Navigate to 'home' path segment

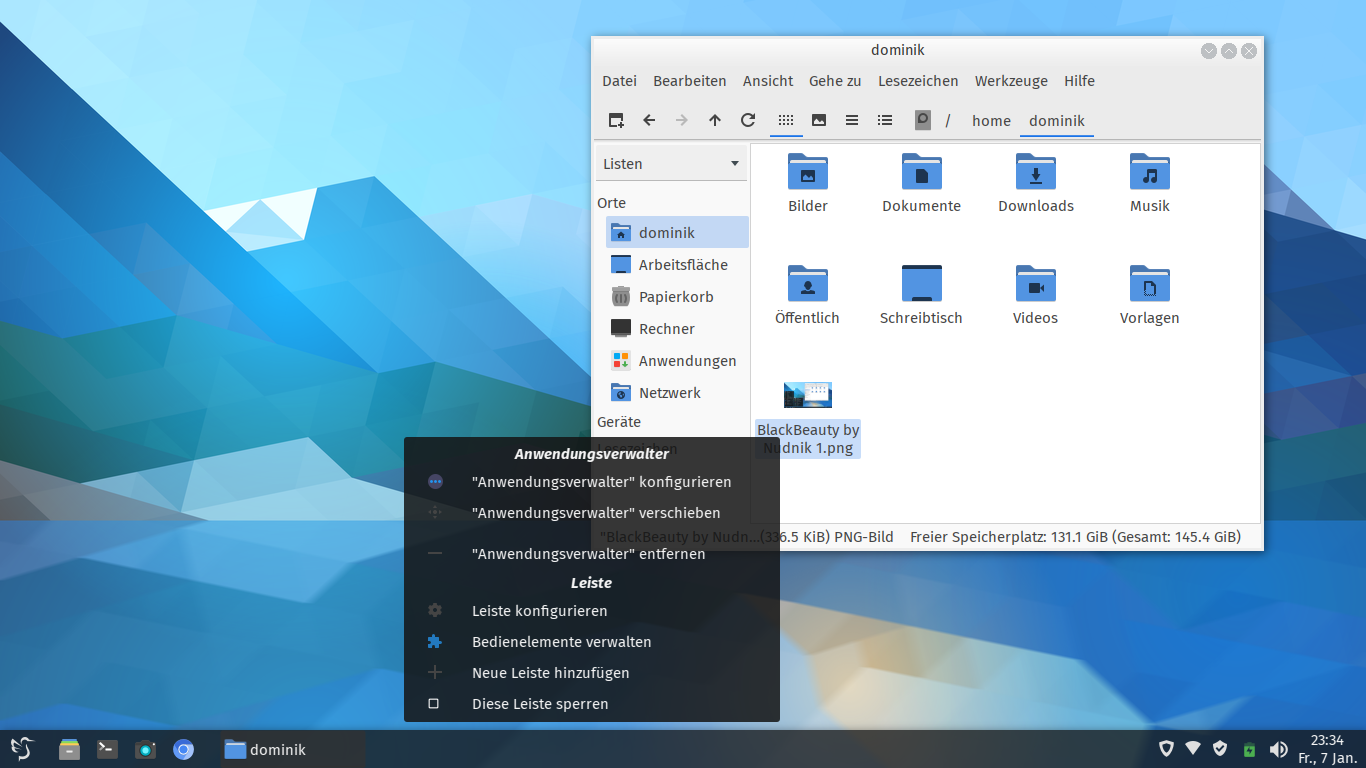(x=991, y=120)
